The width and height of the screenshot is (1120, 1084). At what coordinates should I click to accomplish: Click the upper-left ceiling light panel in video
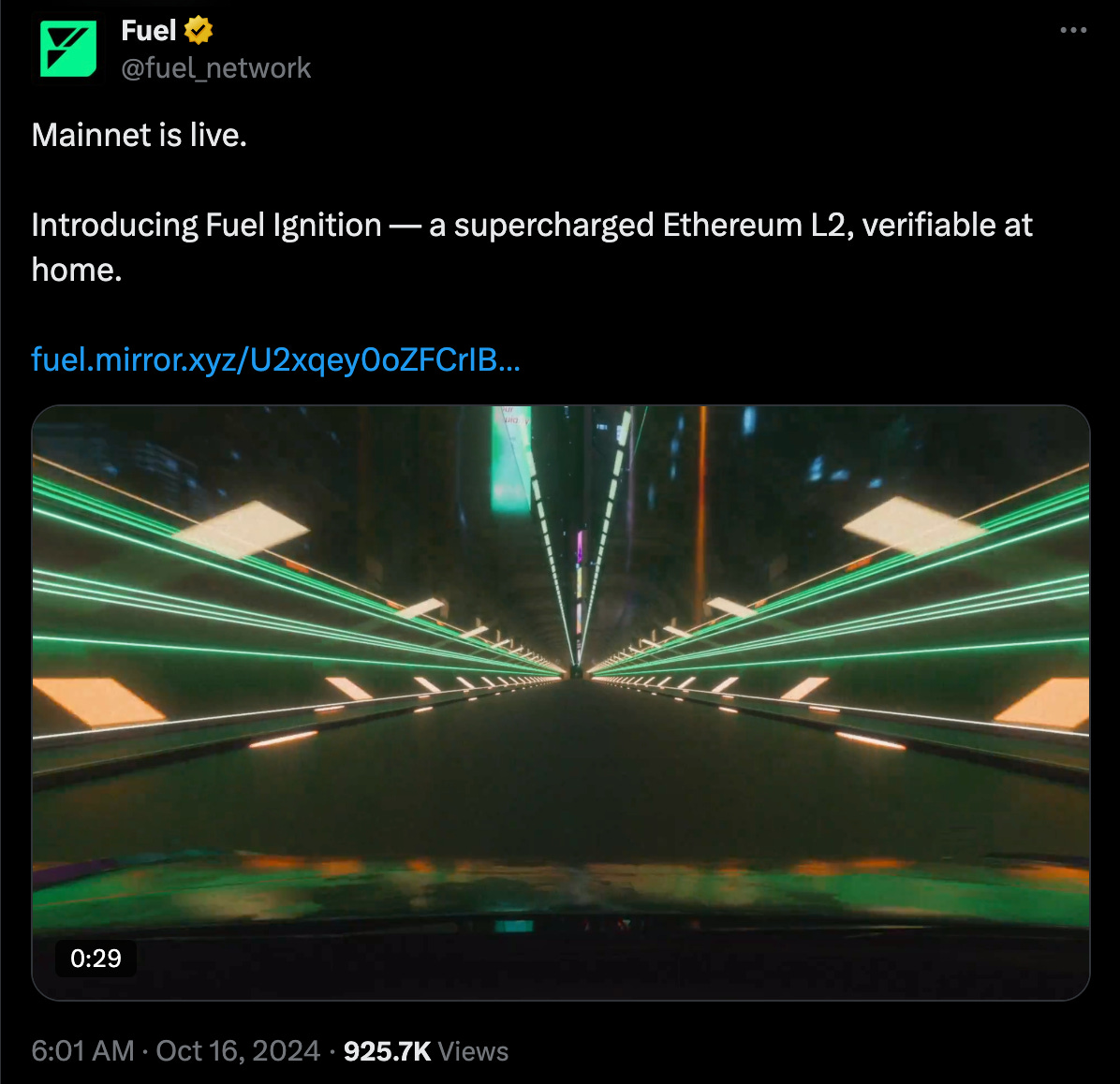tap(243, 529)
